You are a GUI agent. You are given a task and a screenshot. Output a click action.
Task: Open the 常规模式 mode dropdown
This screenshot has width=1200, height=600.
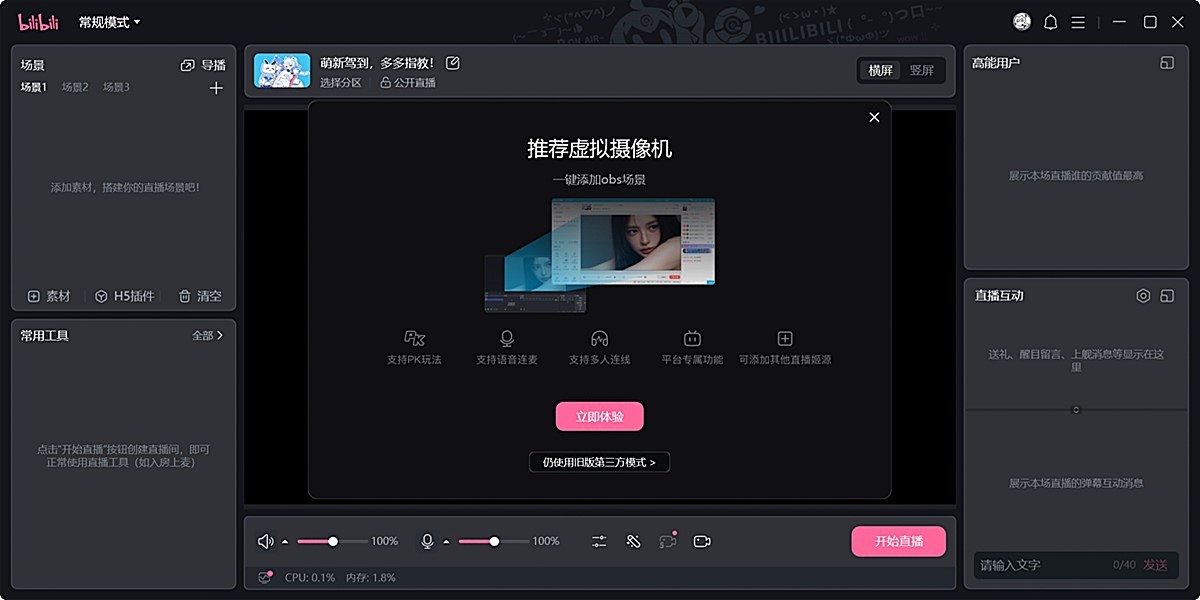(x=110, y=22)
